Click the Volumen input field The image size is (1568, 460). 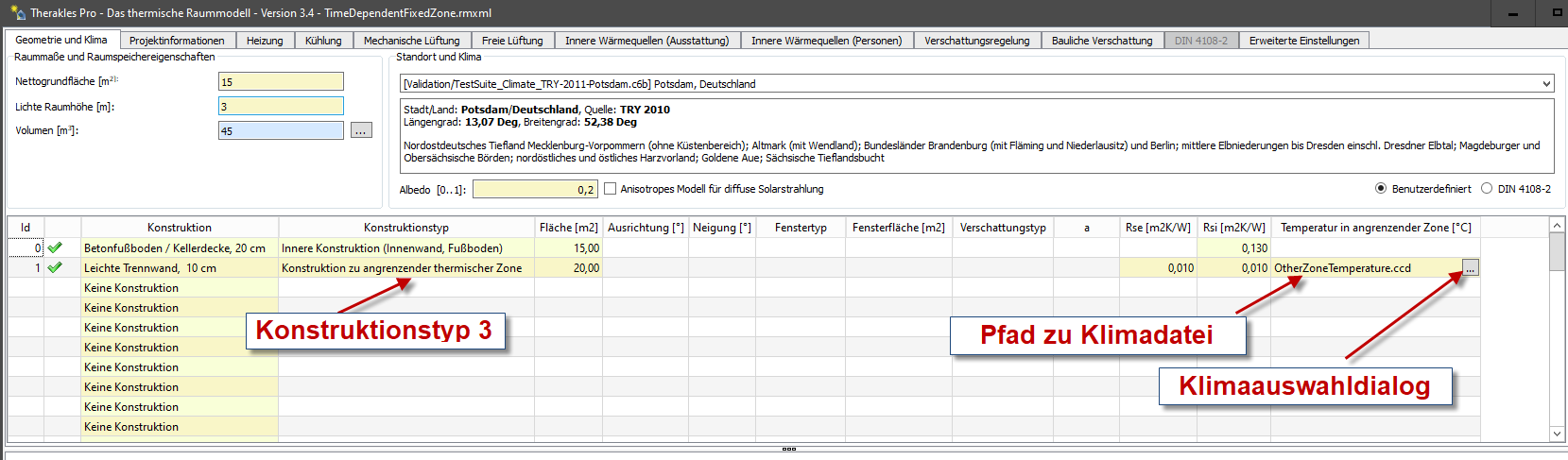281,130
